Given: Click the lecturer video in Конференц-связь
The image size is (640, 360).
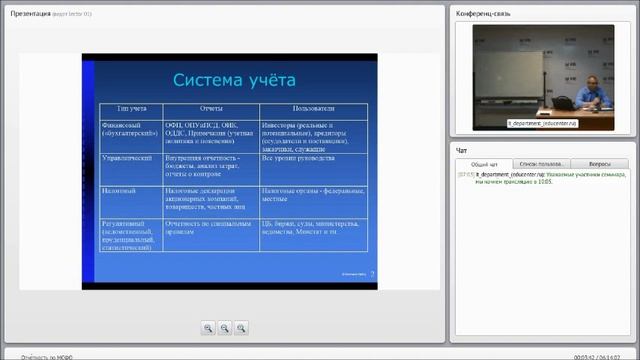Looking at the screenshot, I should 543,78.
